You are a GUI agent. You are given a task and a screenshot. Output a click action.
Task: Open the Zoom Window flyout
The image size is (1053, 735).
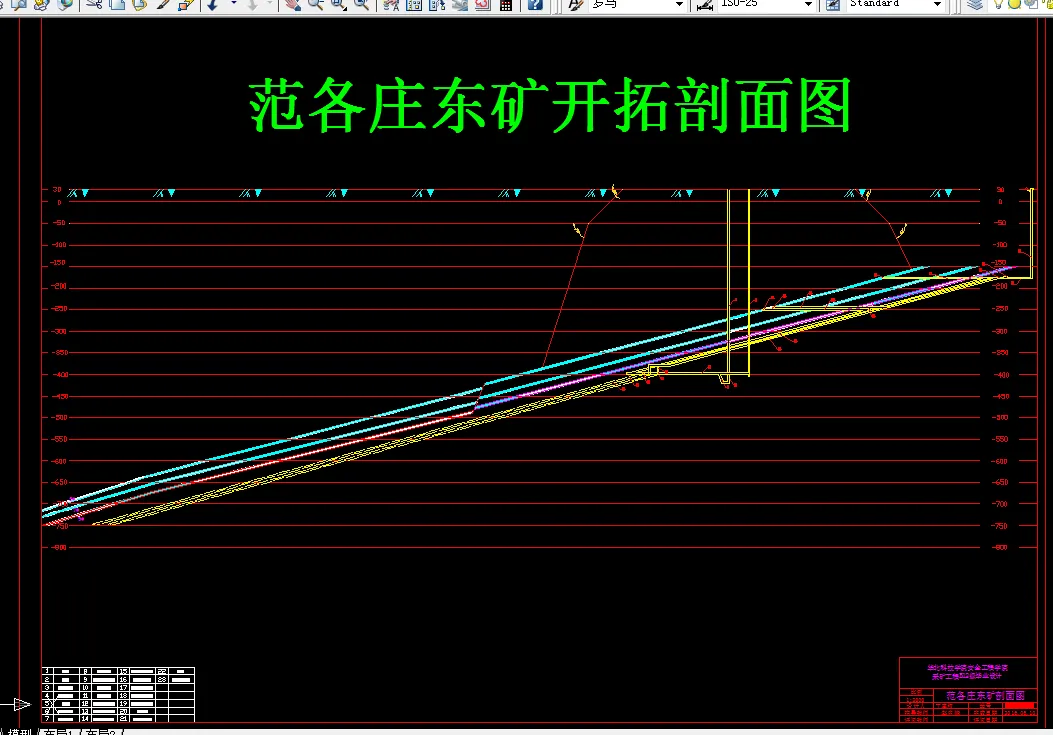coord(338,5)
